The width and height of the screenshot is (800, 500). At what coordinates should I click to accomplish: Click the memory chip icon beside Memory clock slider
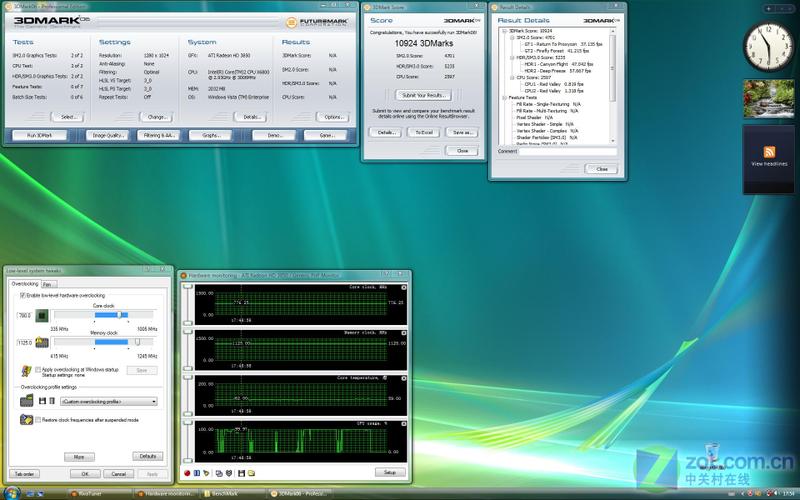(42, 342)
